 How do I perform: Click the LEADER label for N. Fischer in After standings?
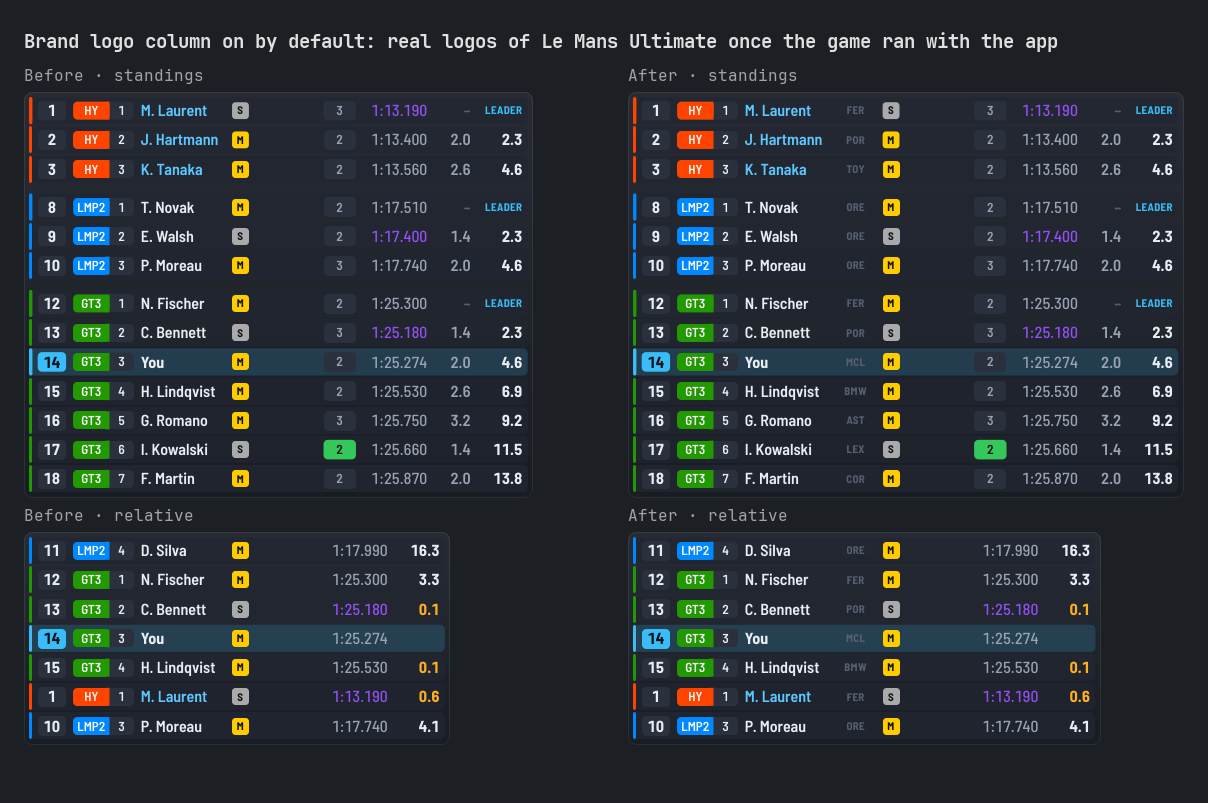(1154, 304)
